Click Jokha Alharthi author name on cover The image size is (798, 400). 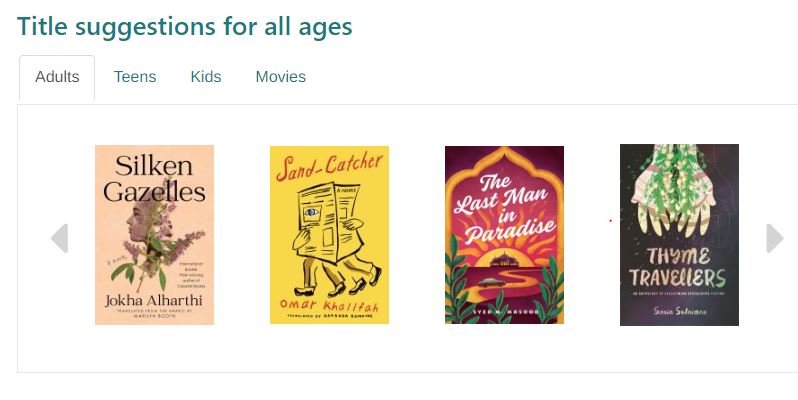point(154,300)
